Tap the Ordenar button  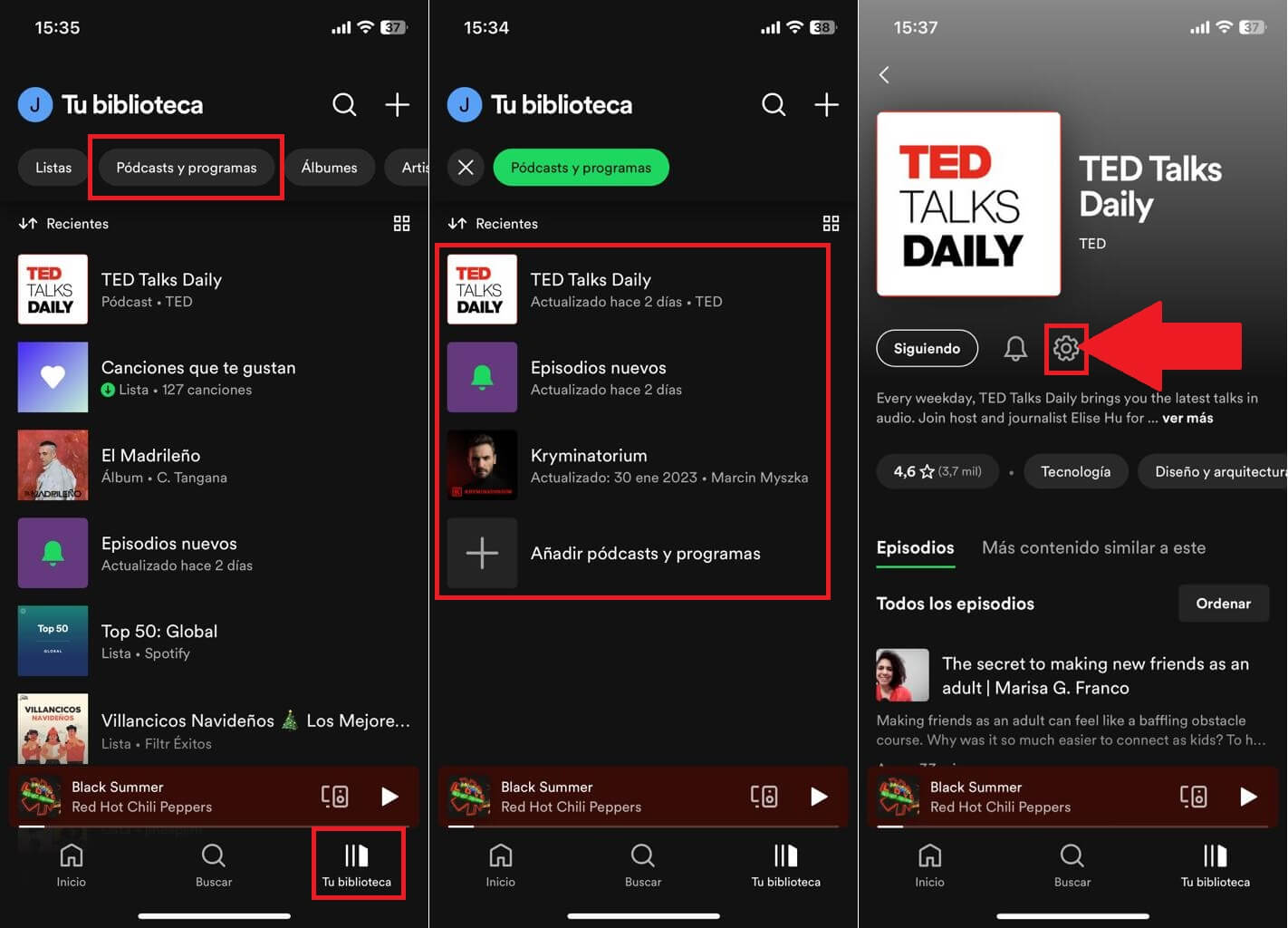point(1224,604)
